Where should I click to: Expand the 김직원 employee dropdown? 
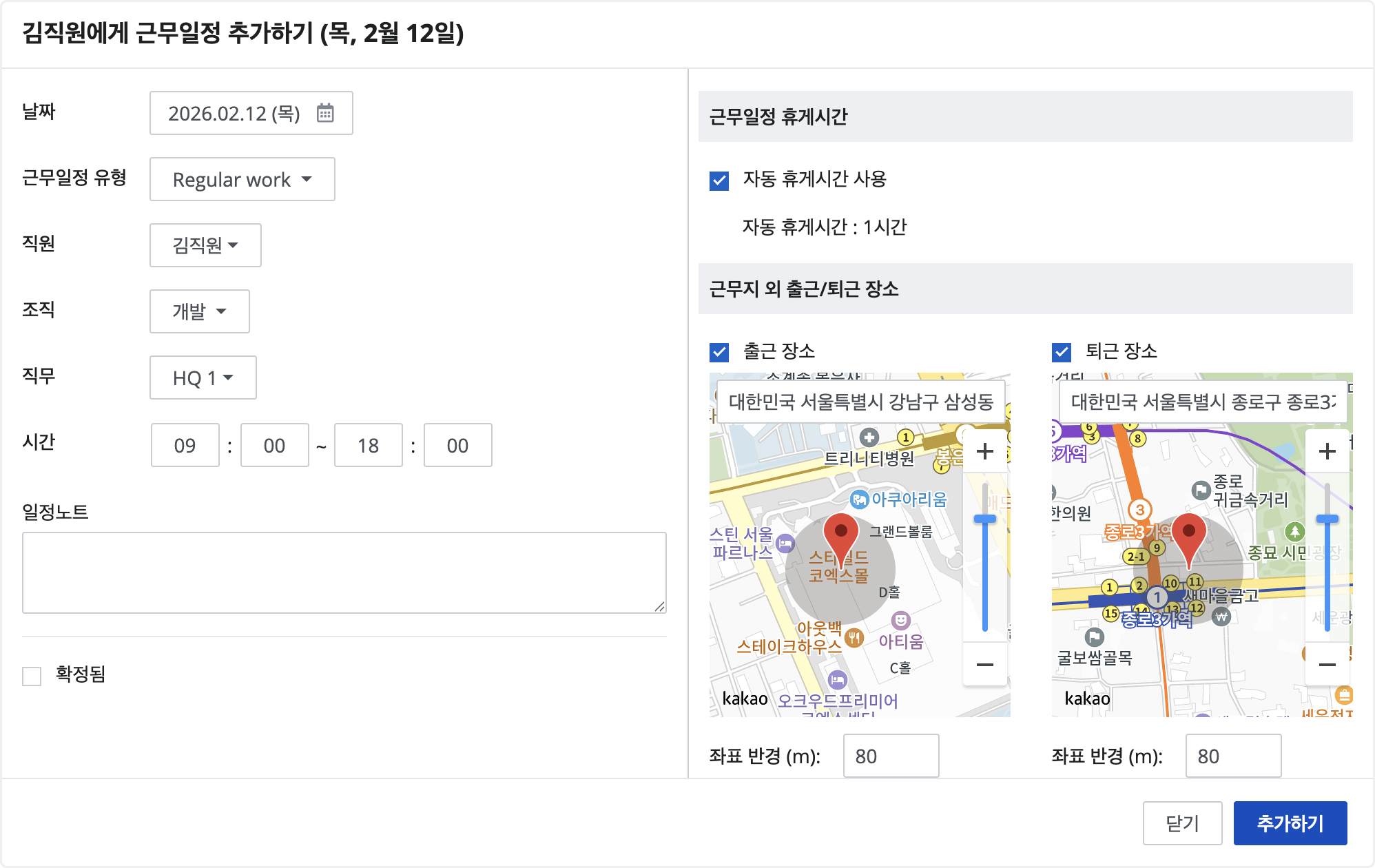coord(205,245)
